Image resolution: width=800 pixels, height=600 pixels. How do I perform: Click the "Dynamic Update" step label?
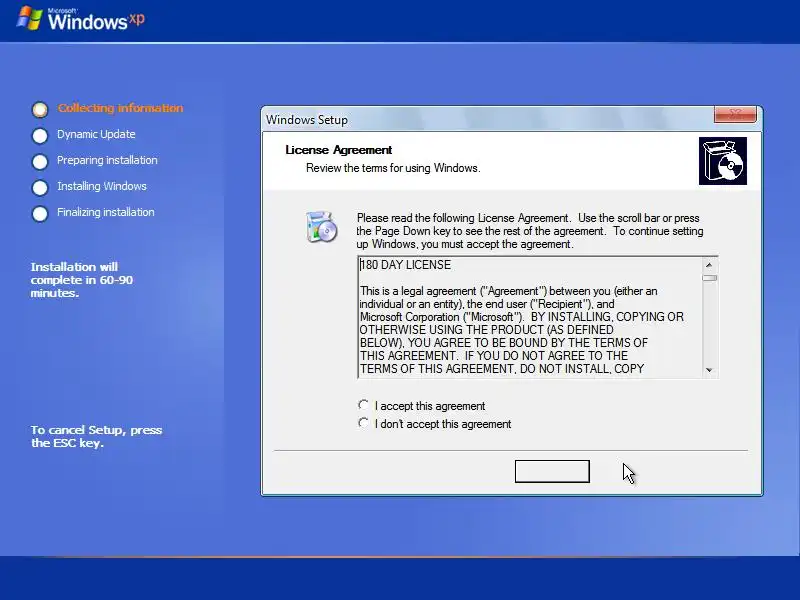point(96,134)
